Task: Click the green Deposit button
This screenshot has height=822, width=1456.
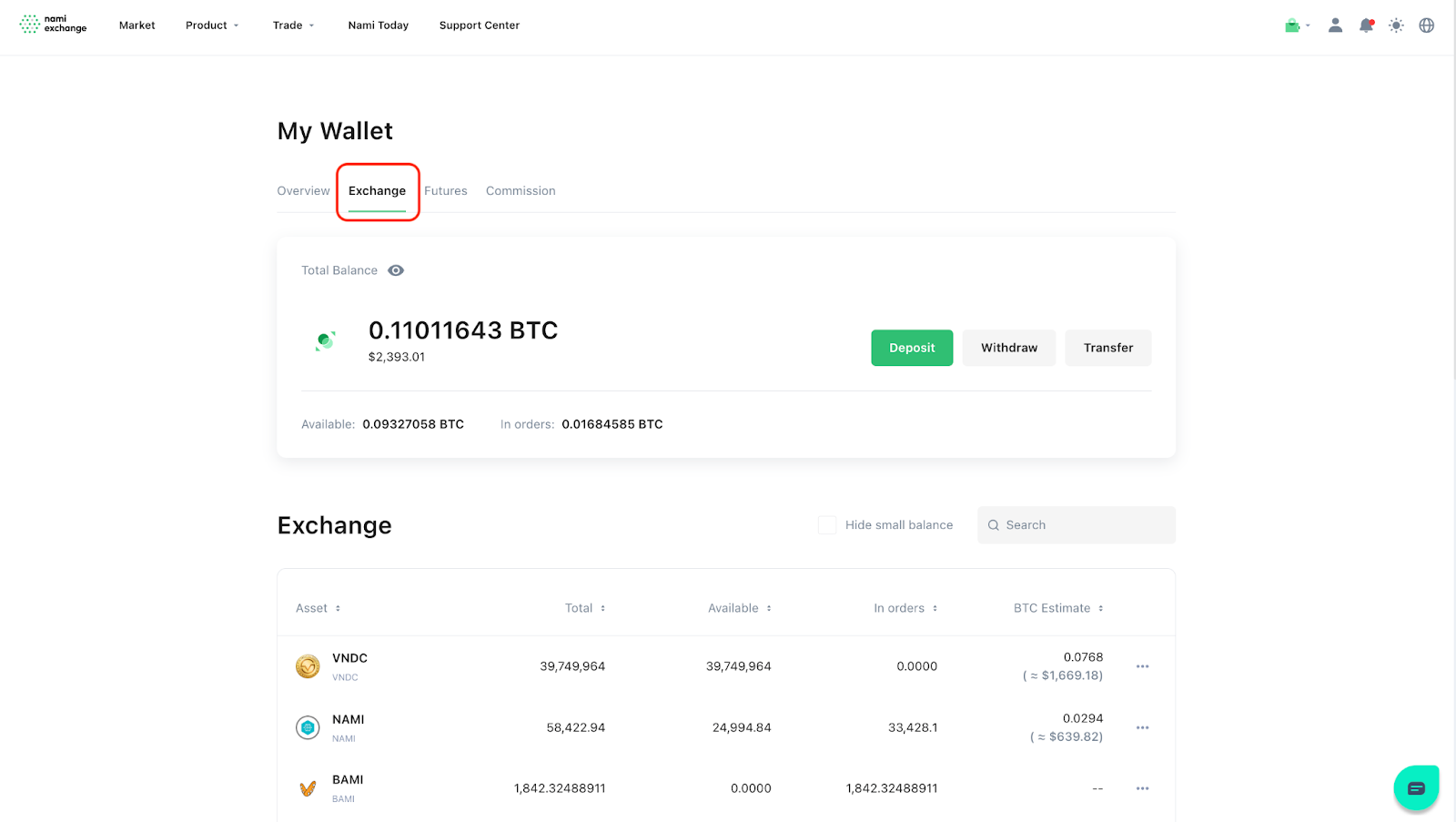Action: click(912, 348)
